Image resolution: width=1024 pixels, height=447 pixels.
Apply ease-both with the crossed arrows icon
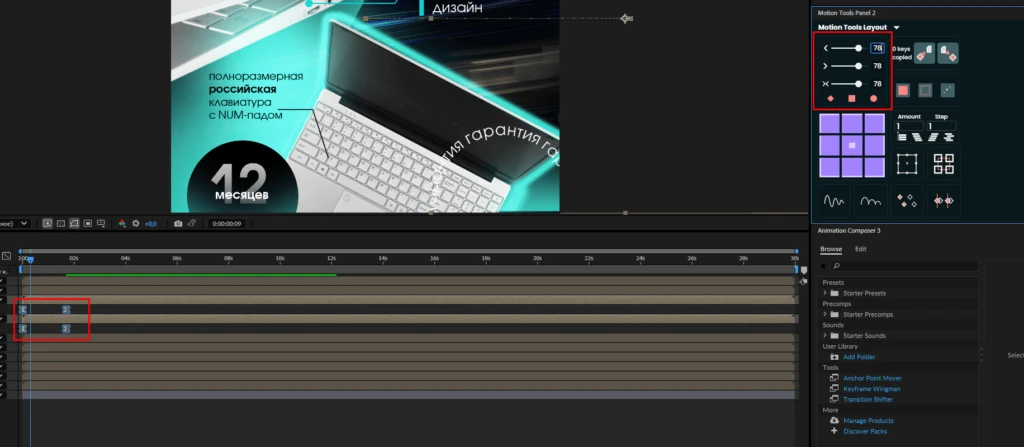click(825, 84)
